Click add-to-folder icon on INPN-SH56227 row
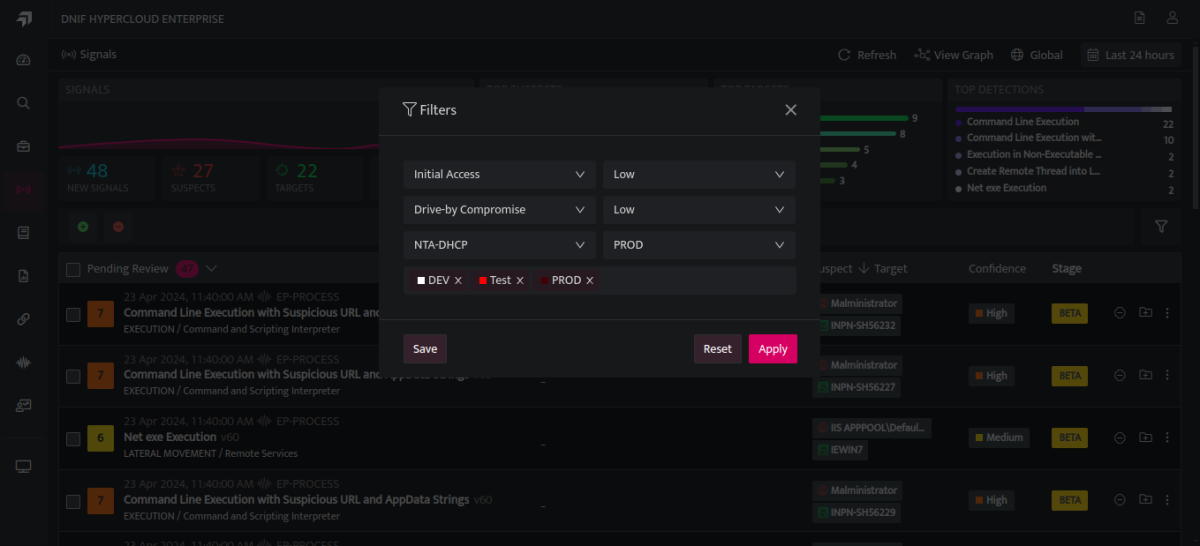This screenshot has width=1200, height=546. pos(1145,375)
